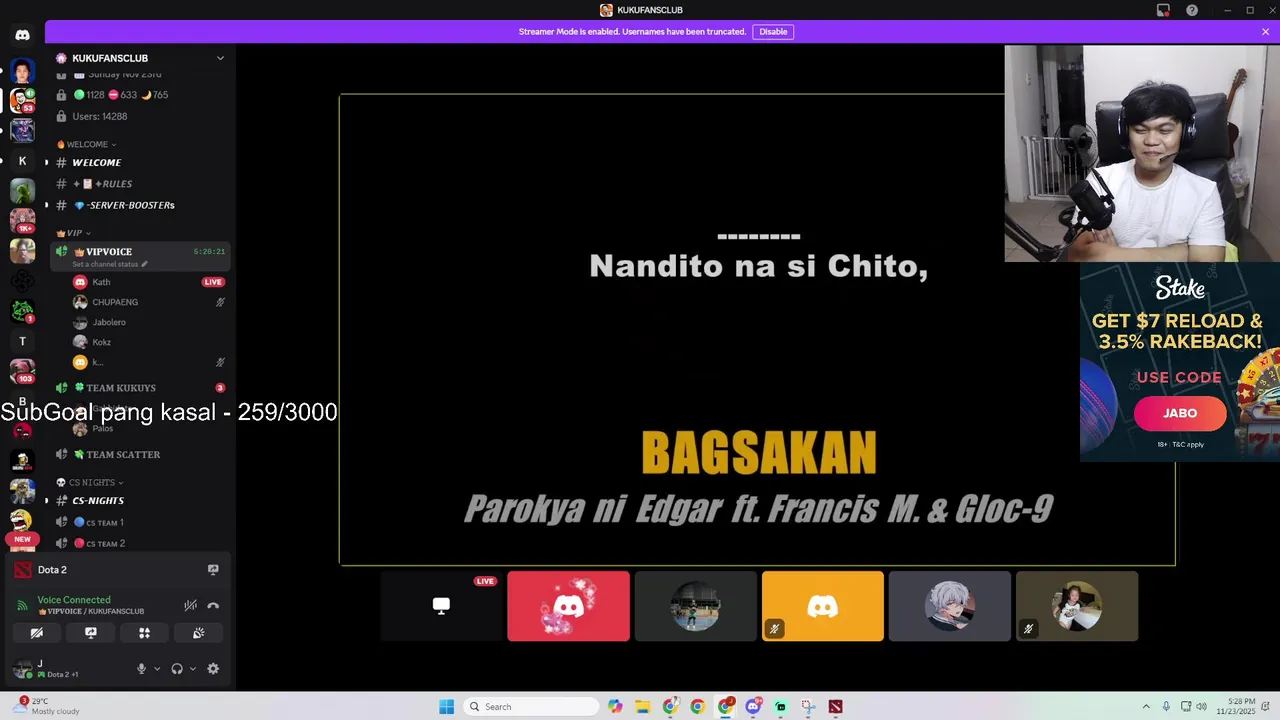Click Voice Connected status text
Screen dimensions: 1280x720
pyautogui.click(x=73, y=600)
